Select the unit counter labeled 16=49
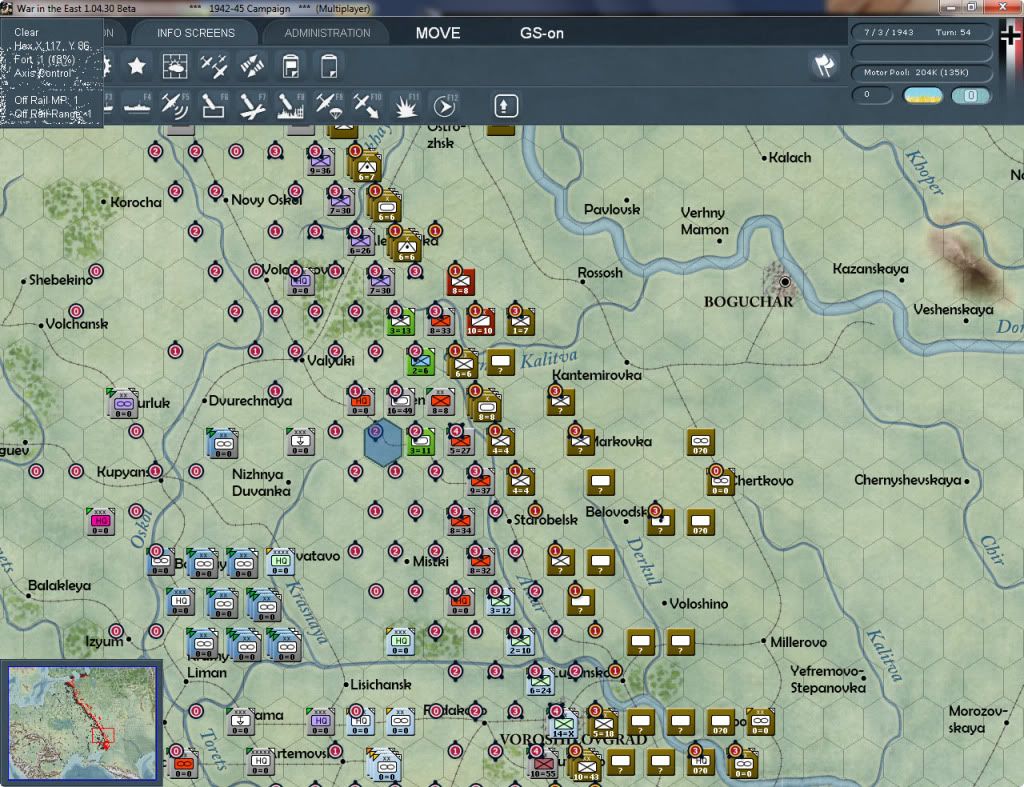1024x787 pixels. pos(400,402)
